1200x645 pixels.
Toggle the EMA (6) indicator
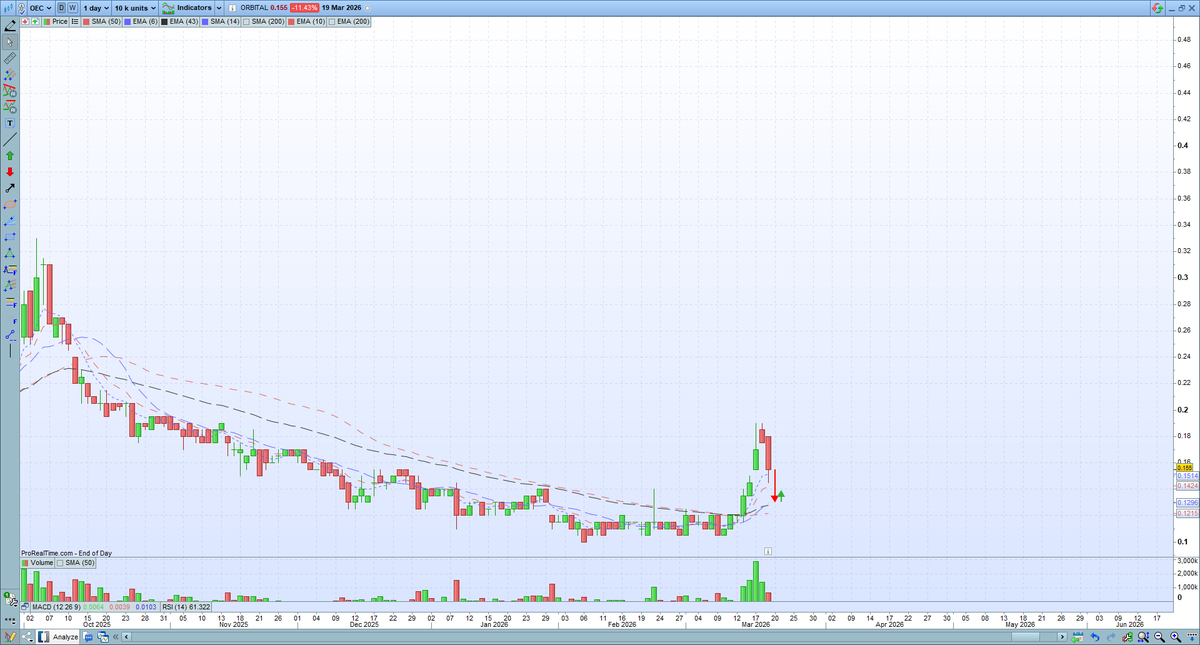(141, 22)
